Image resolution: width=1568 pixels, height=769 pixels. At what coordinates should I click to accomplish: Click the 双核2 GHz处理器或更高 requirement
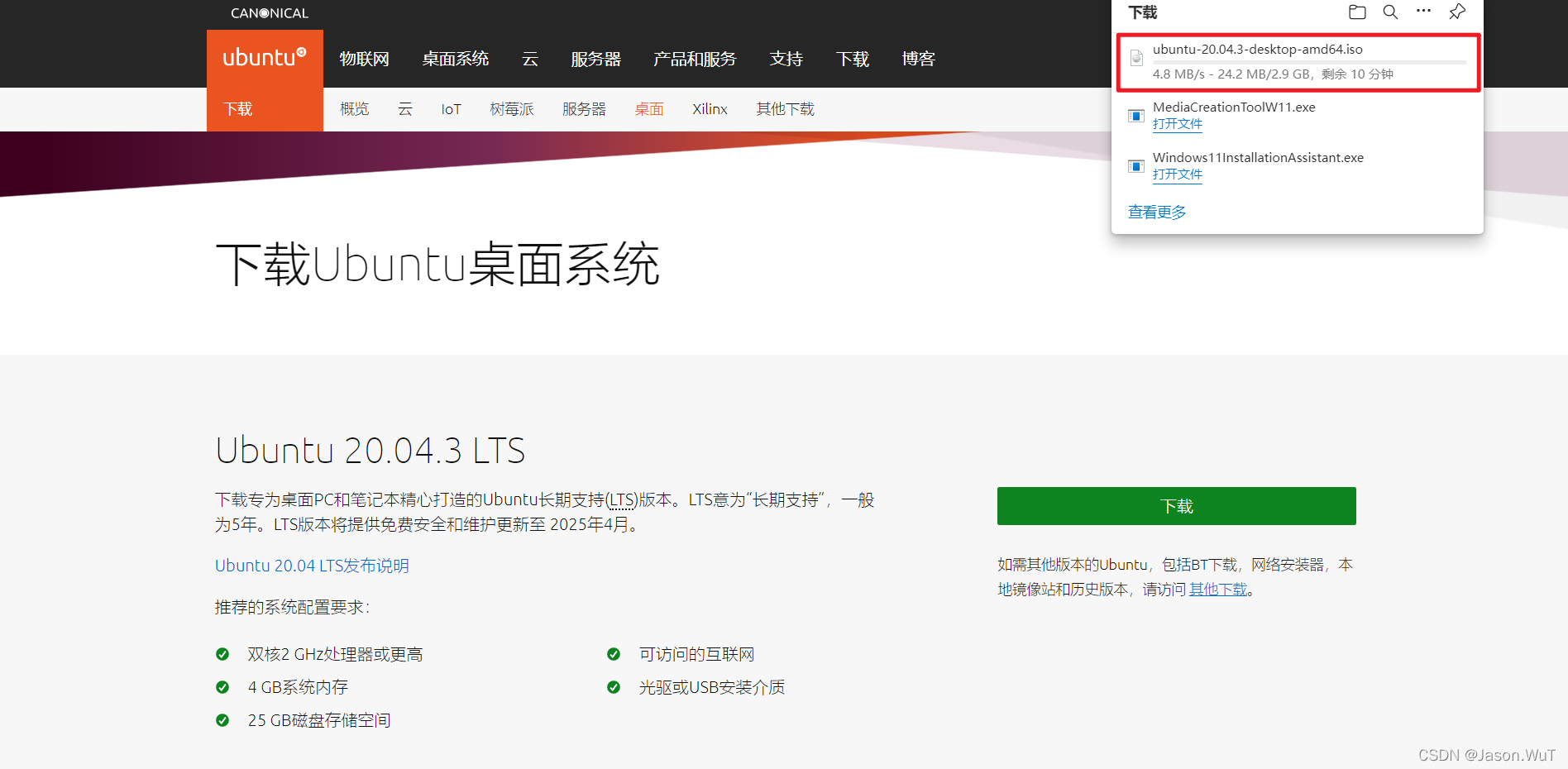pos(335,654)
